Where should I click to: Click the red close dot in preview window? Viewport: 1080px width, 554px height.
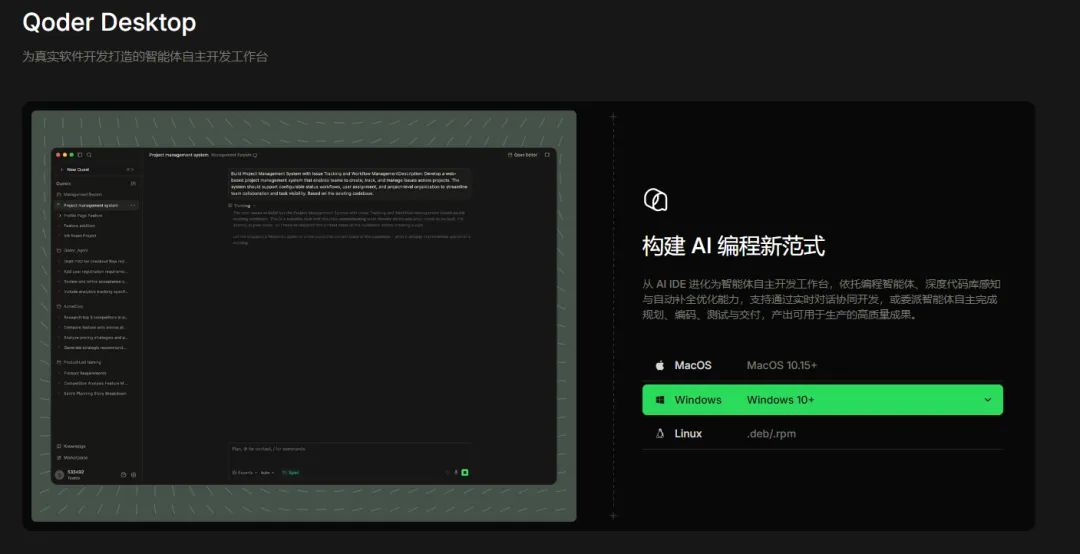[x=59, y=155]
